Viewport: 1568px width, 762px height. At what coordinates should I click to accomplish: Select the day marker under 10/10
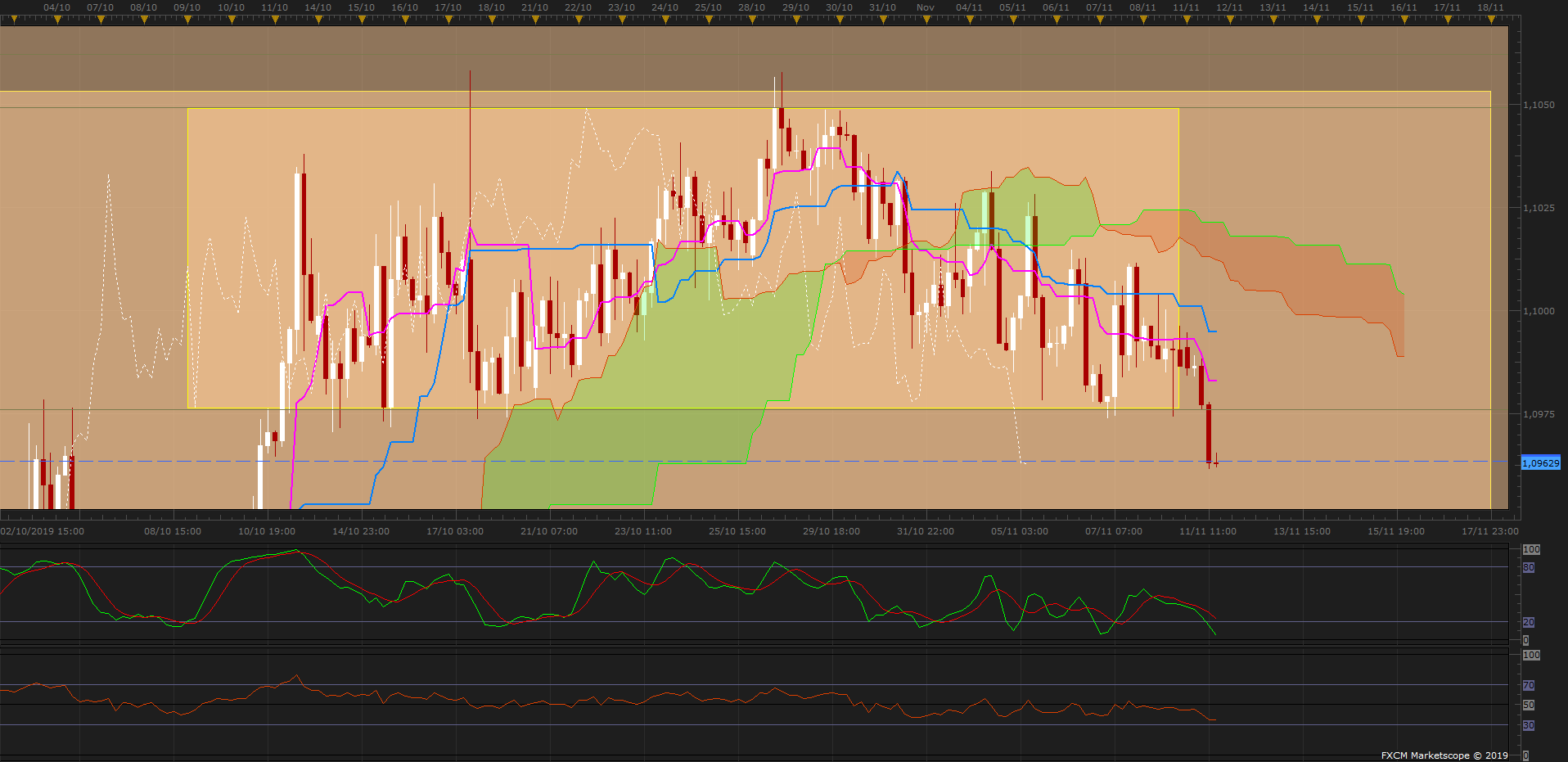tap(232, 19)
